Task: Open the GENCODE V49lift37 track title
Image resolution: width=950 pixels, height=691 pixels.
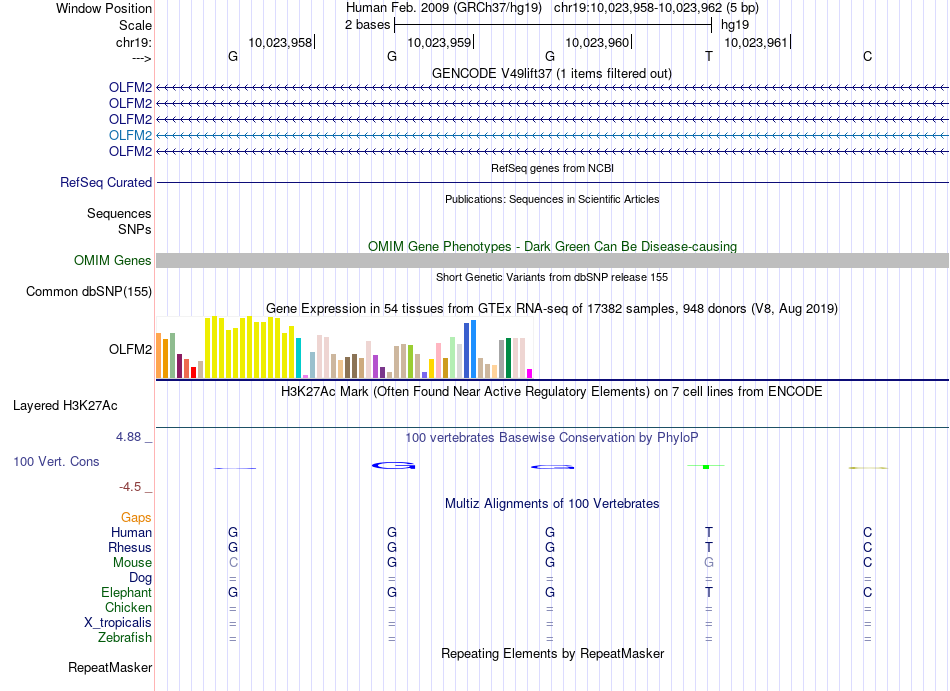Action: pos(551,73)
